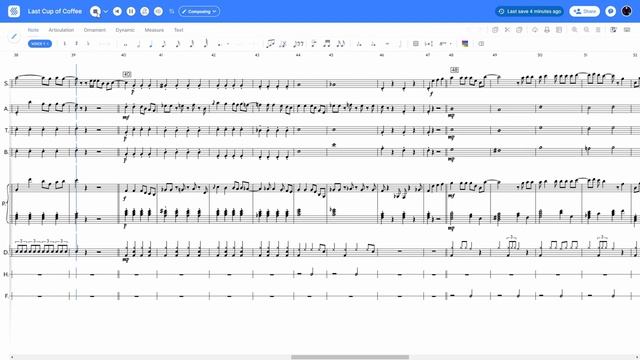Viewport: 640px width, 360px height.
Task: Click the horizontal score scrollbar thumb
Action: (x=350, y=357)
